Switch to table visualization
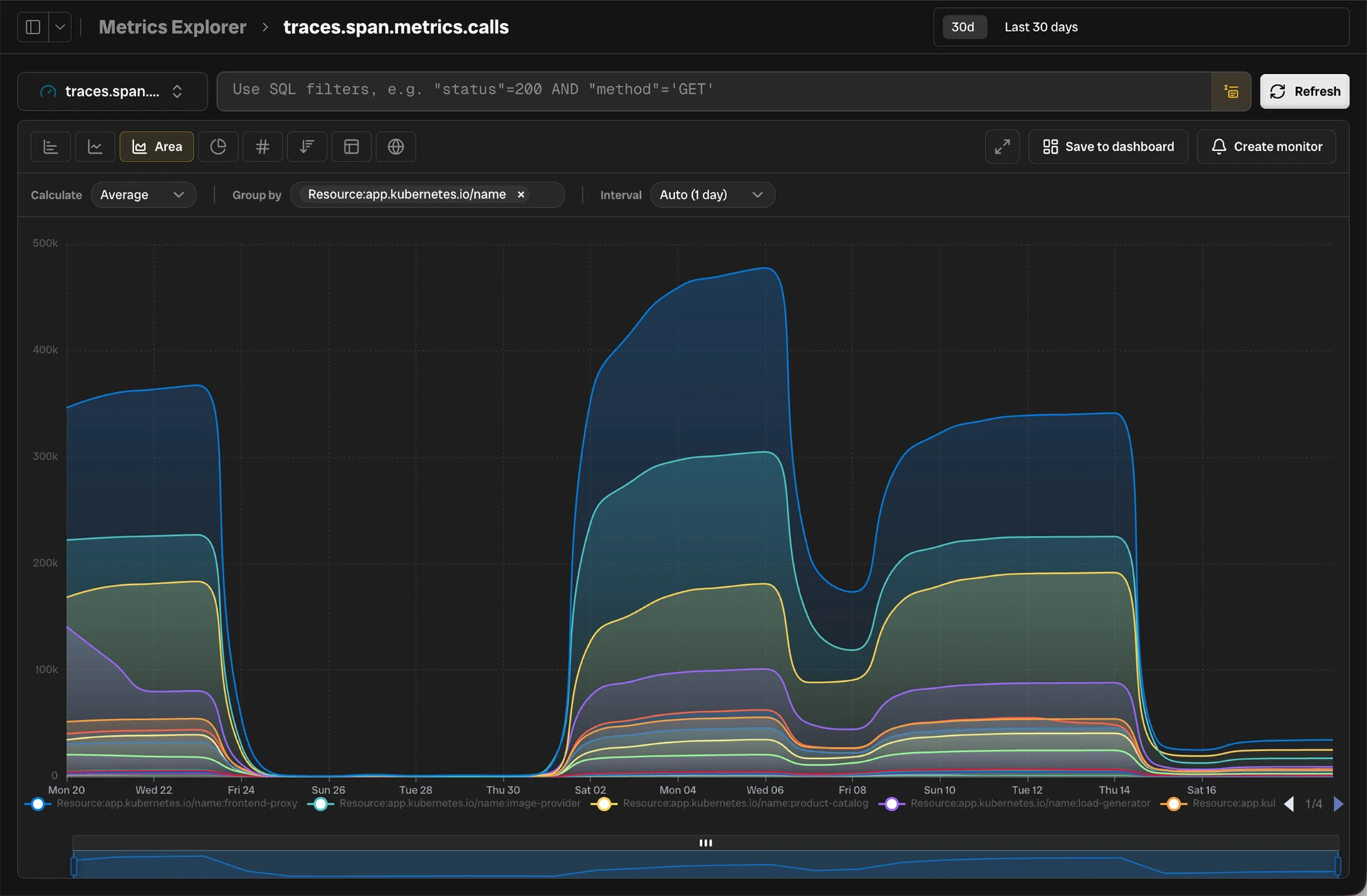 [351, 147]
